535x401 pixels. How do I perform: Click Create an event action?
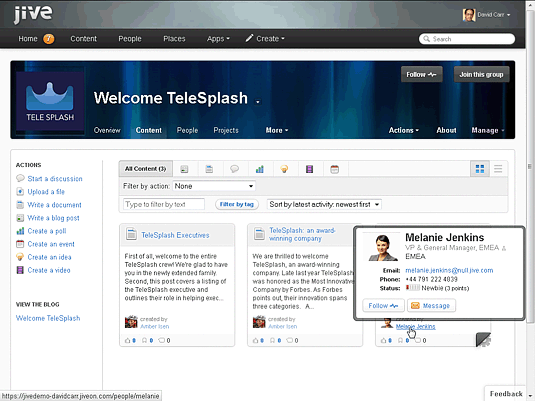[x=51, y=244]
